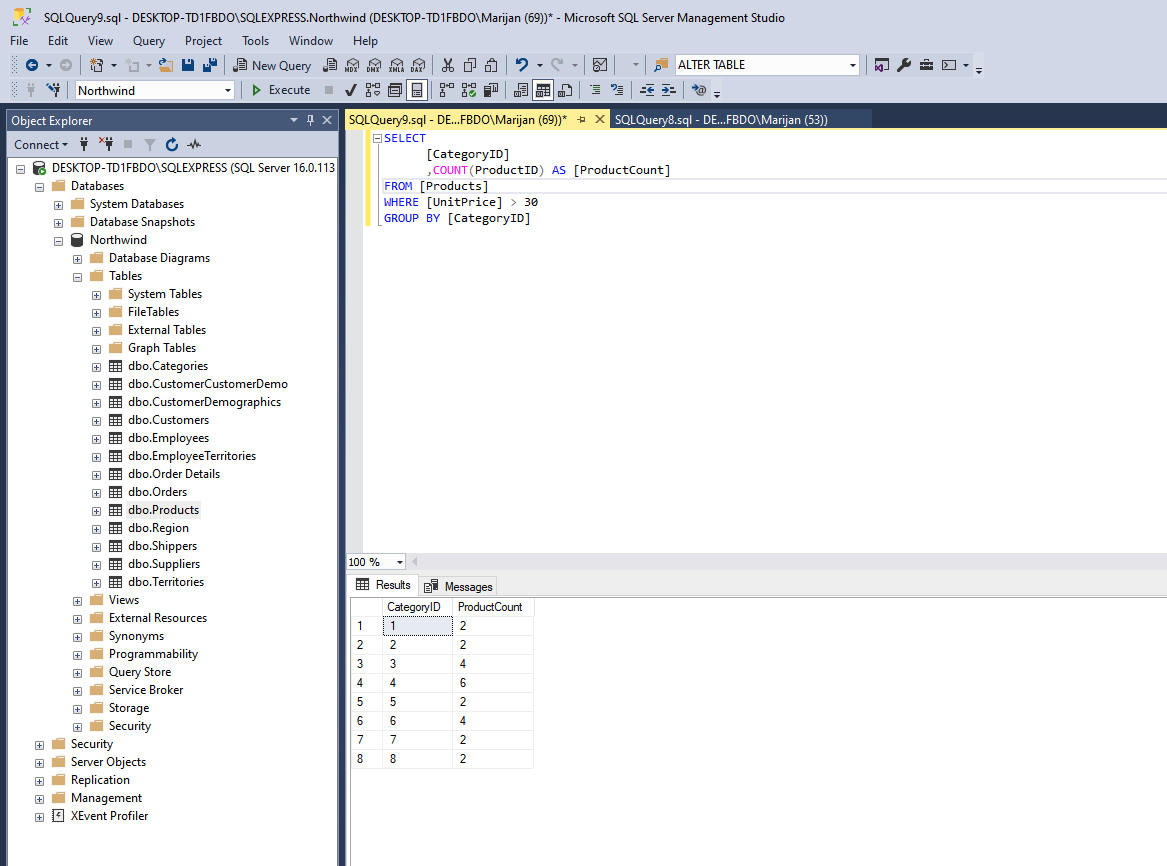Open the Connect dropdown in Object Explorer
Image resolution: width=1167 pixels, height=866 pixels.
(x=41, y=144)
